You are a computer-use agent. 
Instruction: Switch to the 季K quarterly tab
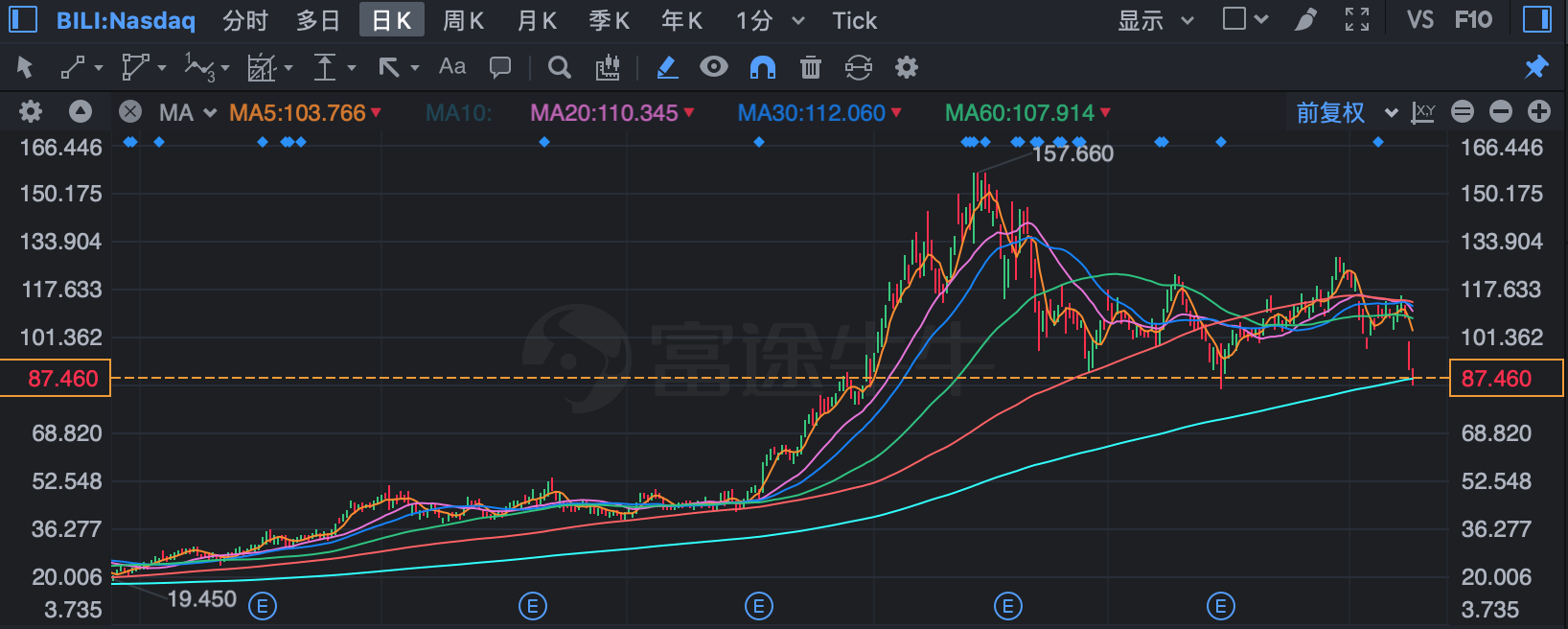pos(610,20)
